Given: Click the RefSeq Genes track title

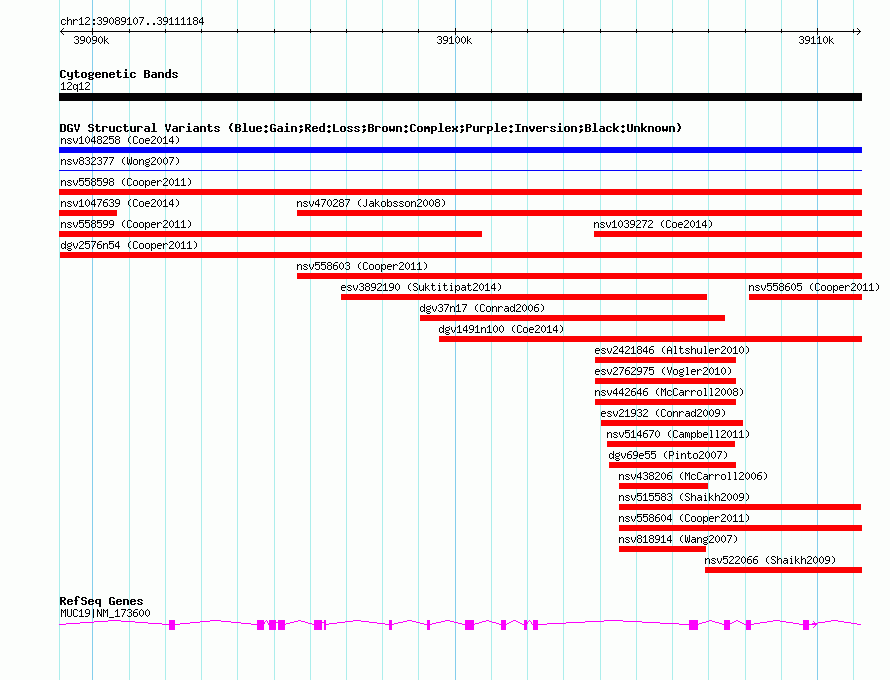Looking at the screenshot, I should (101, 601).
